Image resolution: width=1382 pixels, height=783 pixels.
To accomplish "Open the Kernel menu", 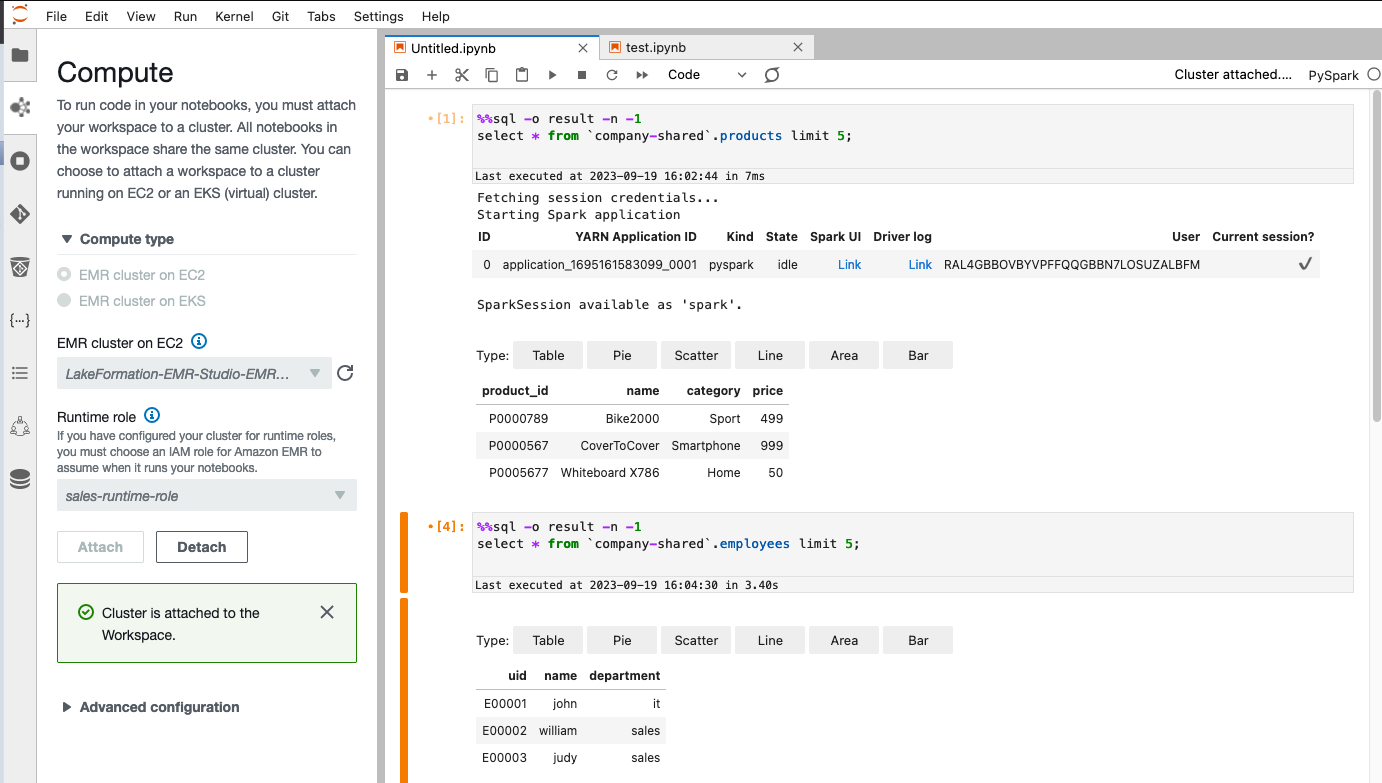I will 233,16.
